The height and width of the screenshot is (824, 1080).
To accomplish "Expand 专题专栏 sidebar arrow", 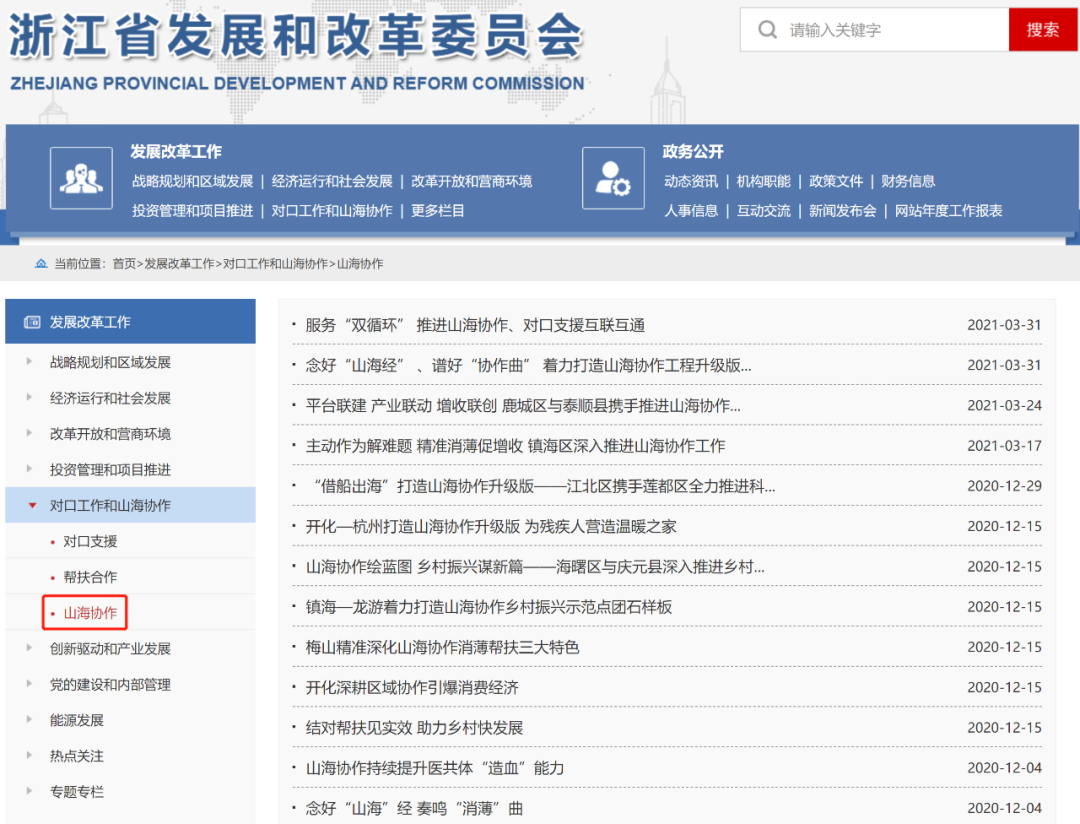I will [29, 792].
